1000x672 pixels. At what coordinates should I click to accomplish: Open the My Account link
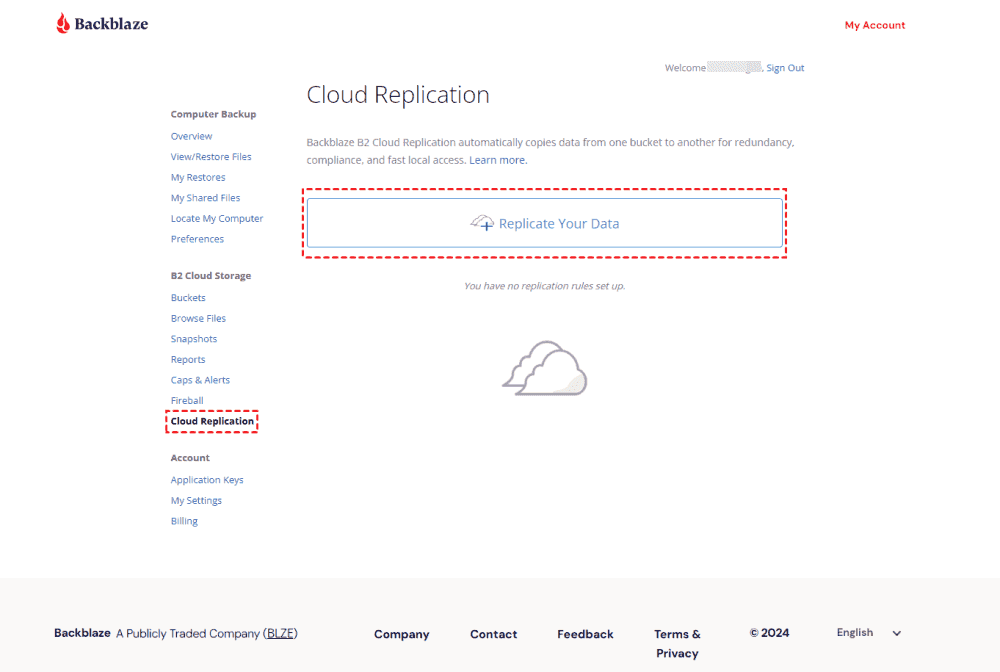point(874,25)
